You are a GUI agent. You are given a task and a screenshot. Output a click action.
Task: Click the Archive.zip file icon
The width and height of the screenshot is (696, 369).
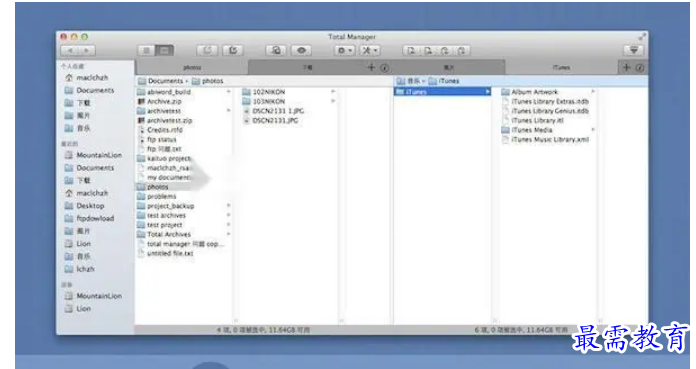[141, 101]
